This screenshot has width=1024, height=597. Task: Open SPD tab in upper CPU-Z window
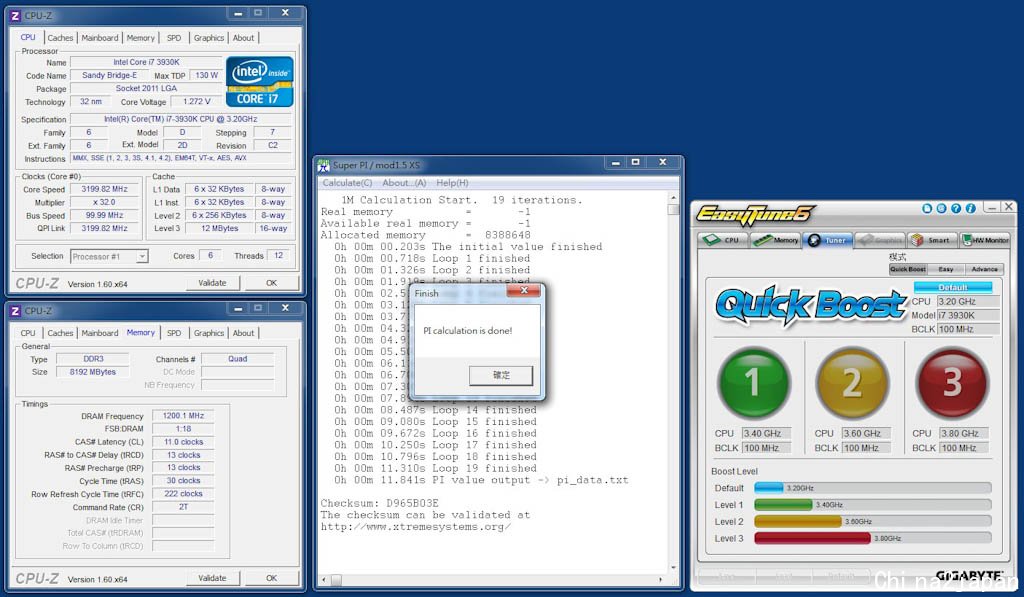(174, 38)
